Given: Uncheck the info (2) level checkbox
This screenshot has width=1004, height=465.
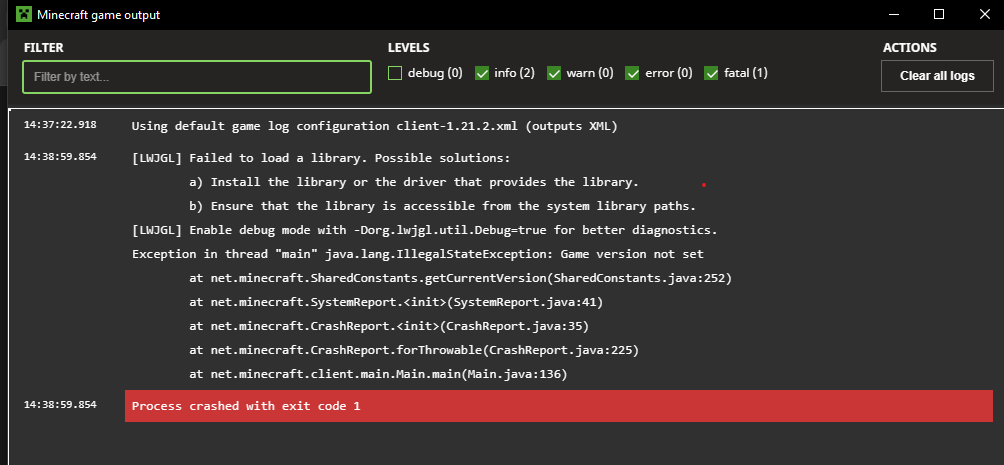Looking at the screenshot, I should click(x=482, y=73).
